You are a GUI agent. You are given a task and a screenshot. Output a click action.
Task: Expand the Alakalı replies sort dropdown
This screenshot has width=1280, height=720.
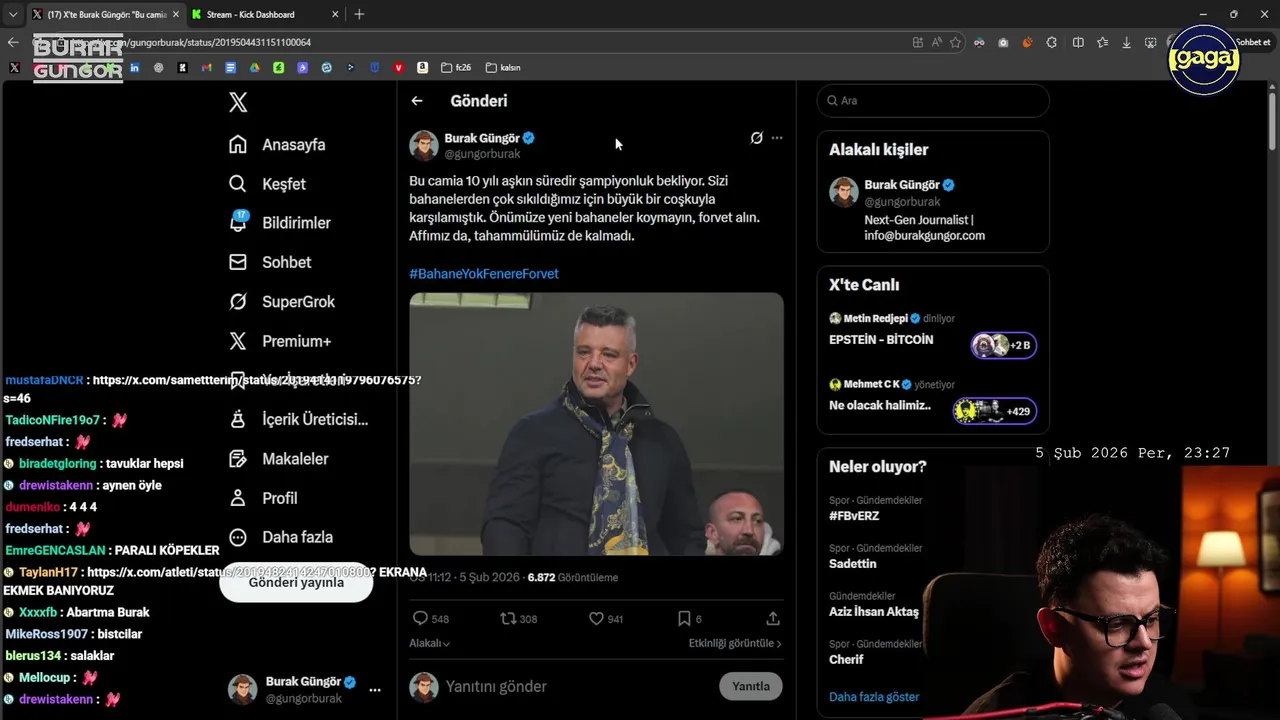(x=429, y=644)
